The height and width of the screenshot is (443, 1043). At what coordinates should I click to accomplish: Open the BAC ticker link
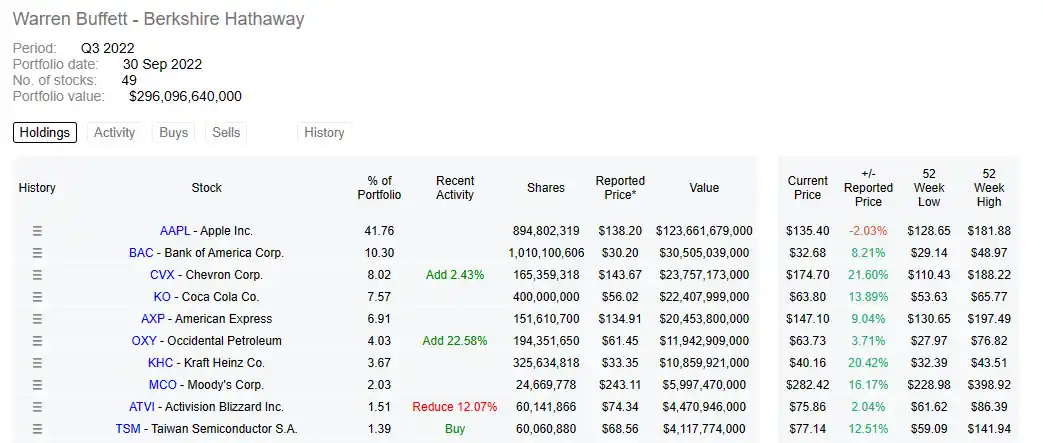[x=141, y=253]
